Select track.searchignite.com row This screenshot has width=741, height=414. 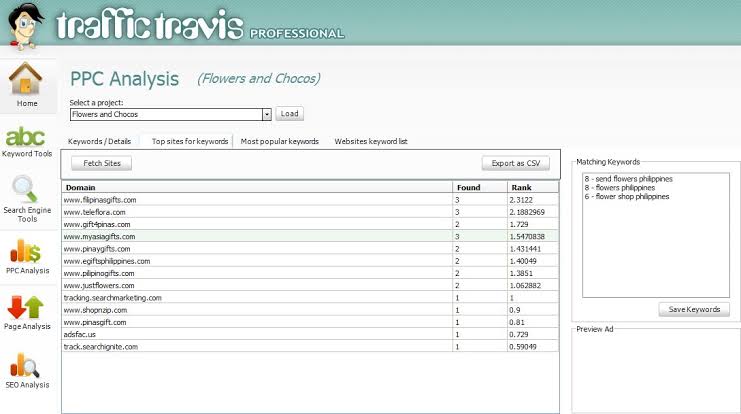[x=310, y=347]
